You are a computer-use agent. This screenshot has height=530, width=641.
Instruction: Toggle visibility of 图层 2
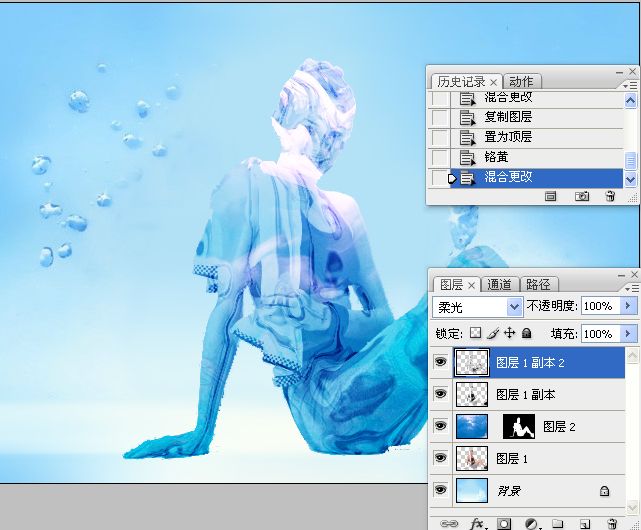440,427
